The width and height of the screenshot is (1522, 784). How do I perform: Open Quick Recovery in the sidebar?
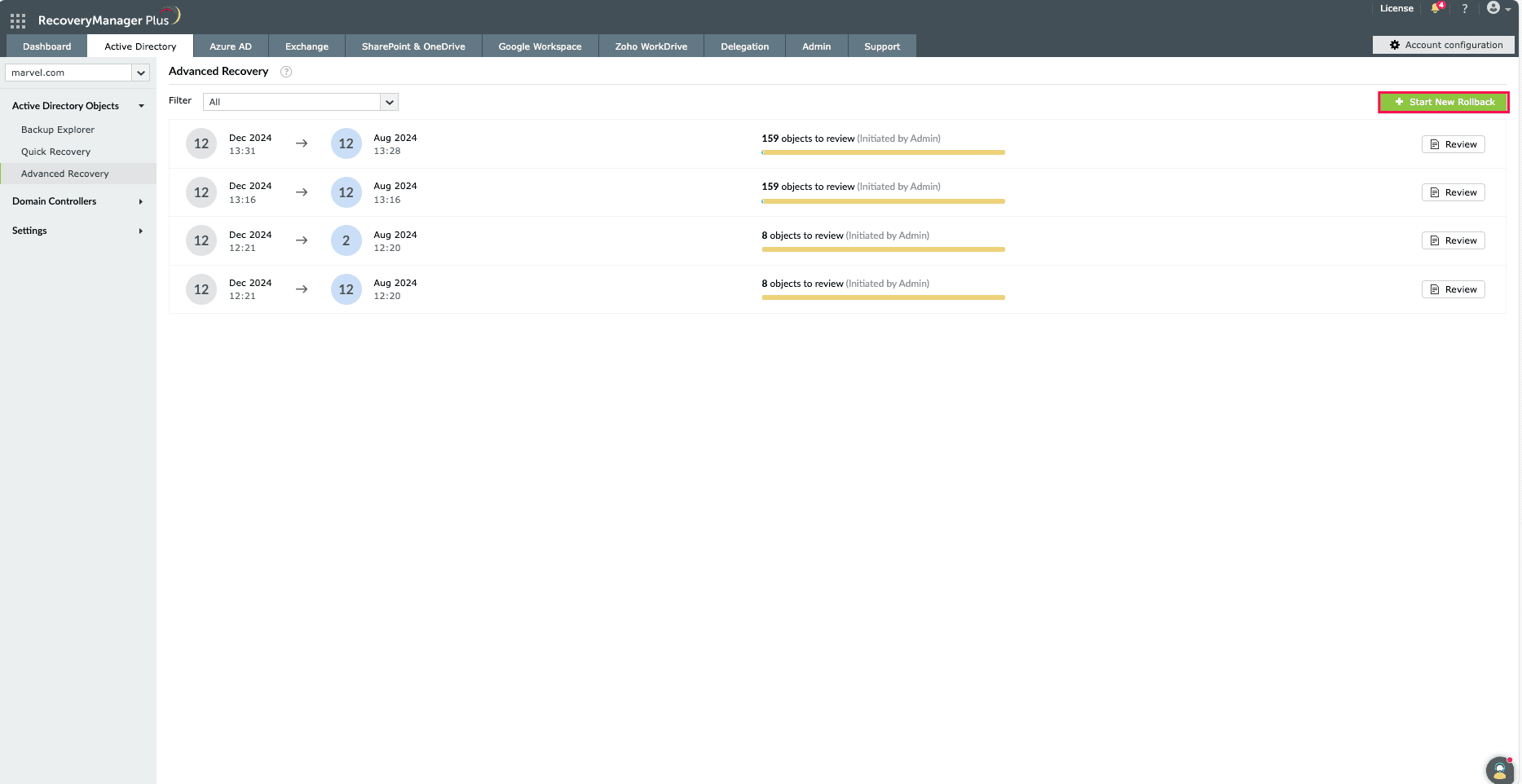(55, 152)
